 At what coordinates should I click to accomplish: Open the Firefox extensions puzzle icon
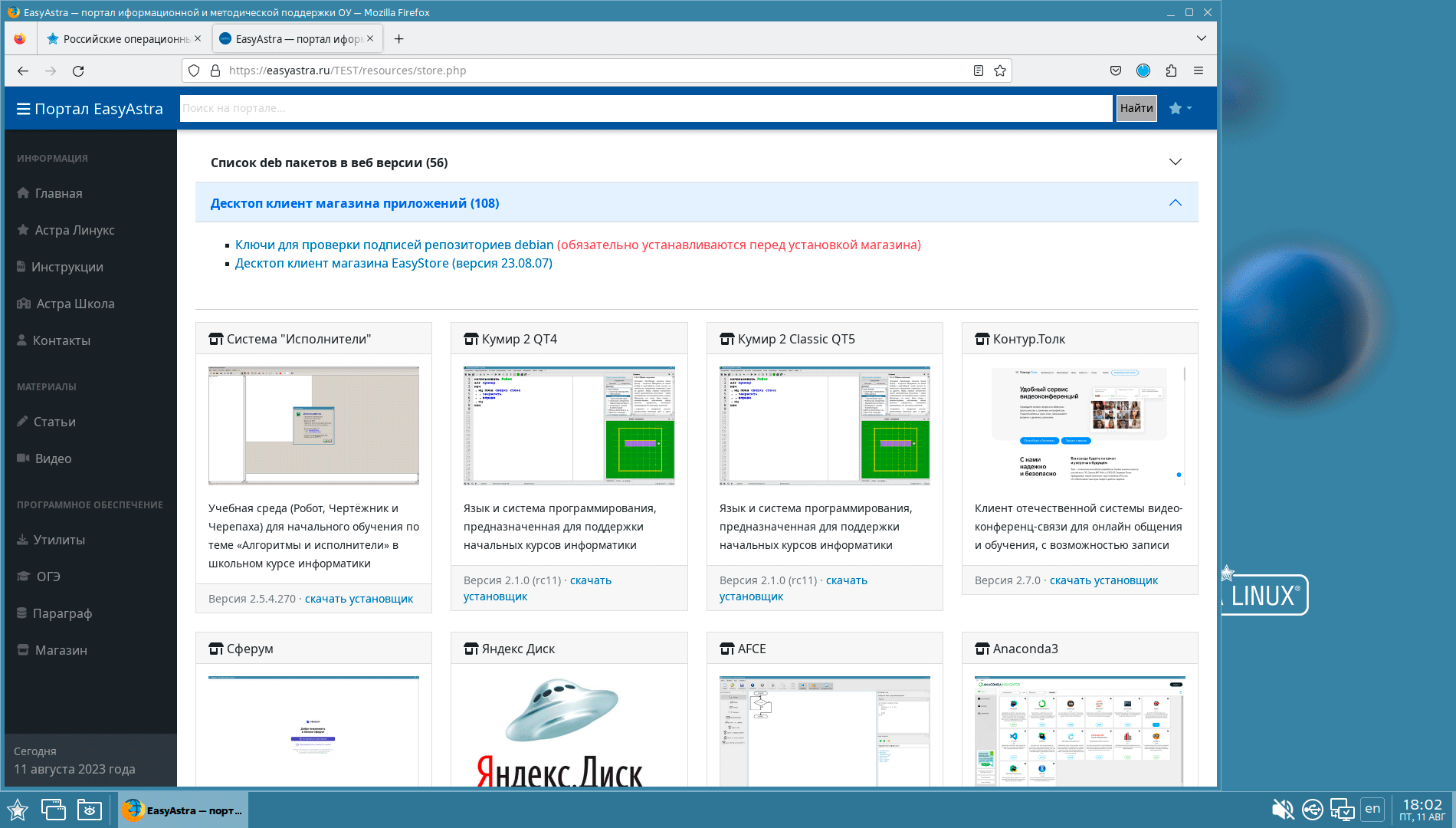click(x=1171, y=71)
